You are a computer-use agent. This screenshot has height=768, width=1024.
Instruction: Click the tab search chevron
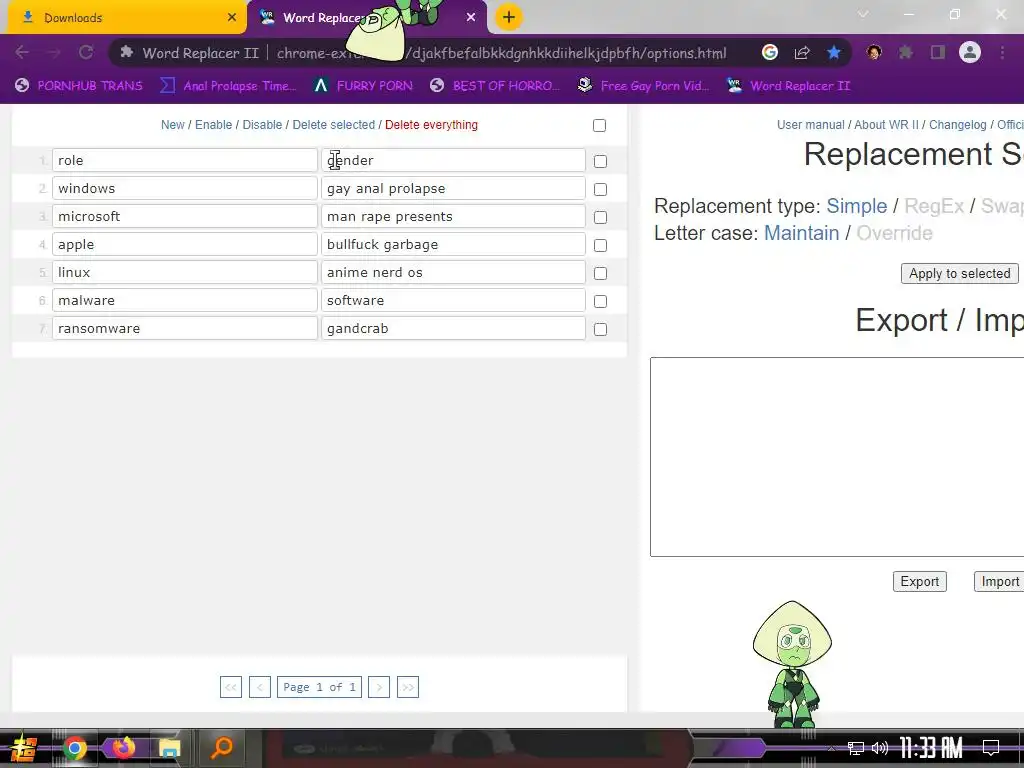tap(863, 14)
